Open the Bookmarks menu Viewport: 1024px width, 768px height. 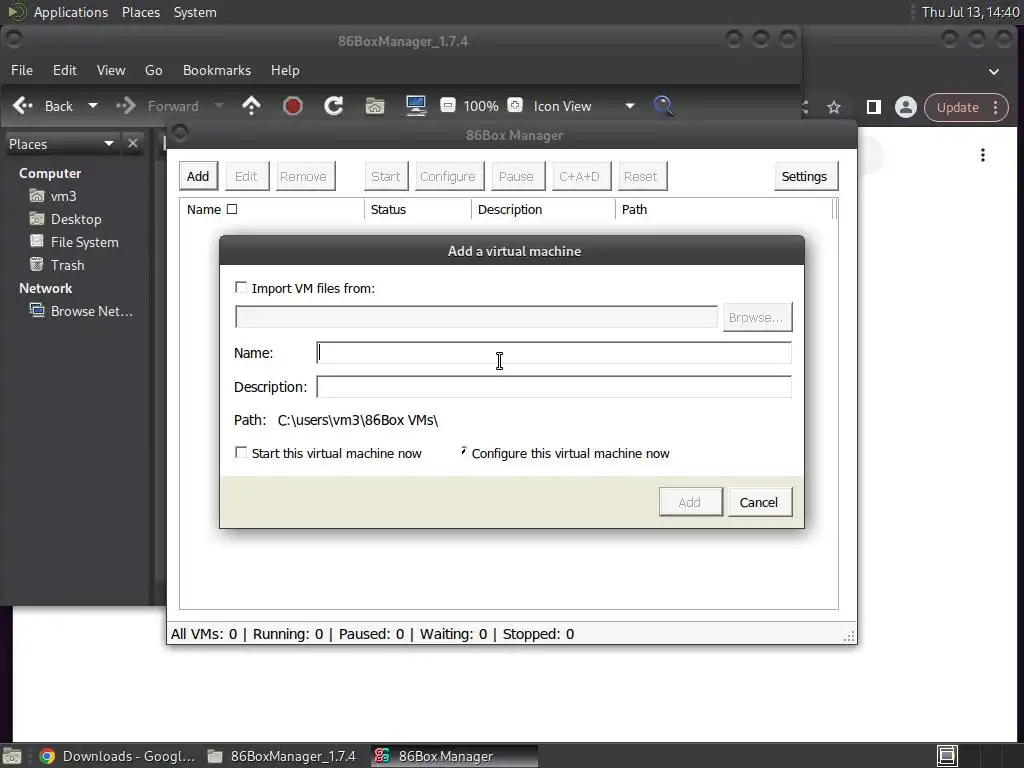(217, 70)
